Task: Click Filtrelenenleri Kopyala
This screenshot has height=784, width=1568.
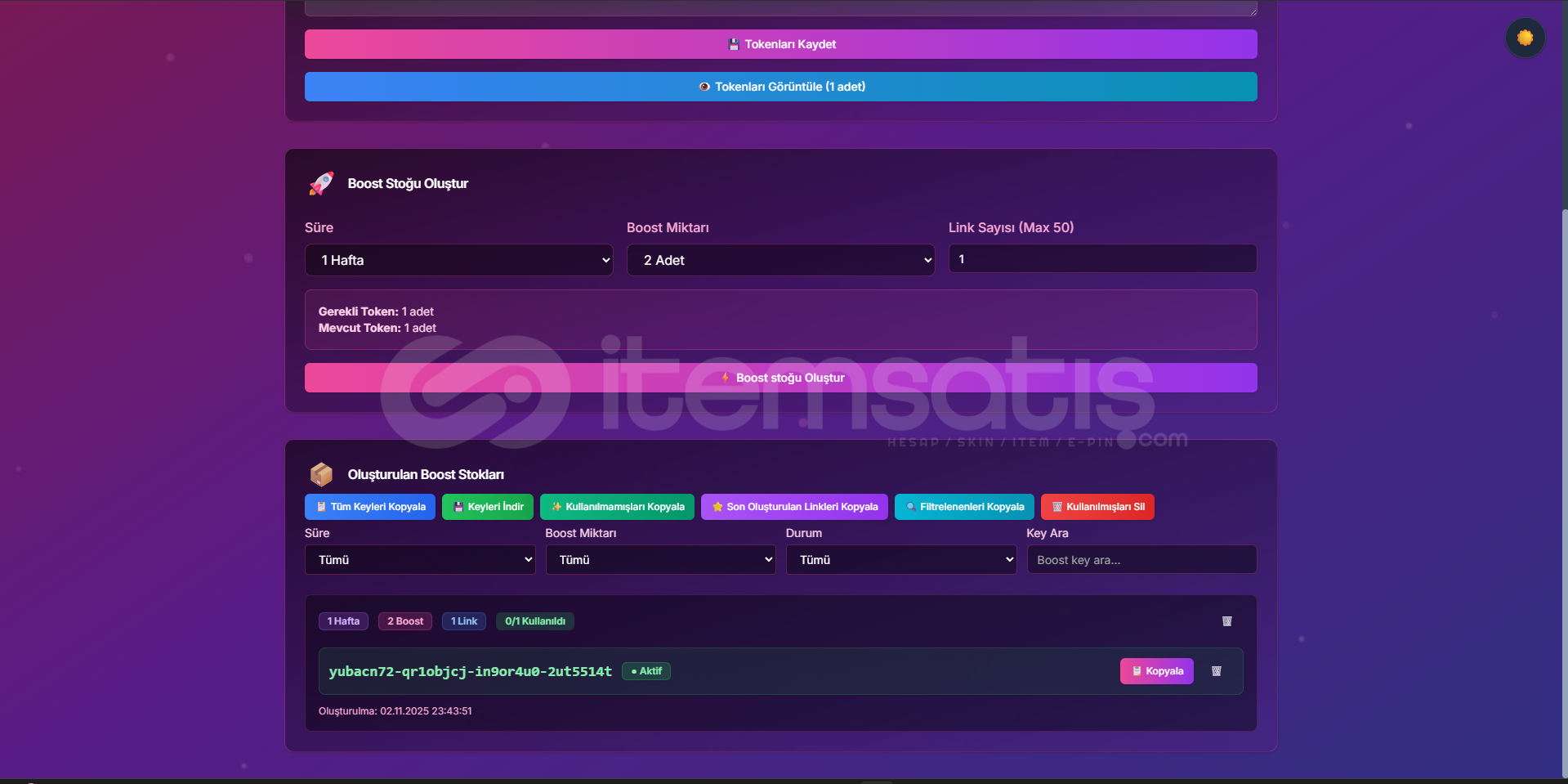Action: [x=964, y=507]
